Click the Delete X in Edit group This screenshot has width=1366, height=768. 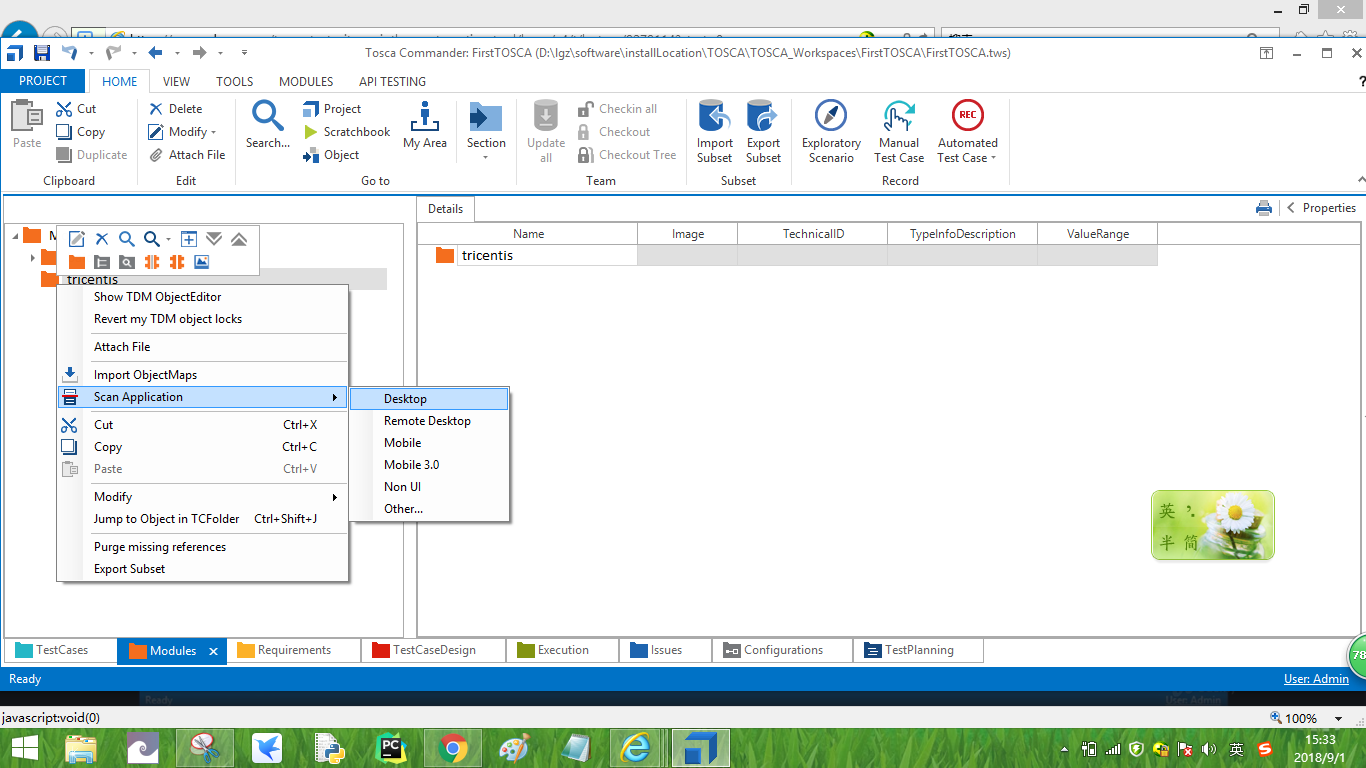click(156, 109)
